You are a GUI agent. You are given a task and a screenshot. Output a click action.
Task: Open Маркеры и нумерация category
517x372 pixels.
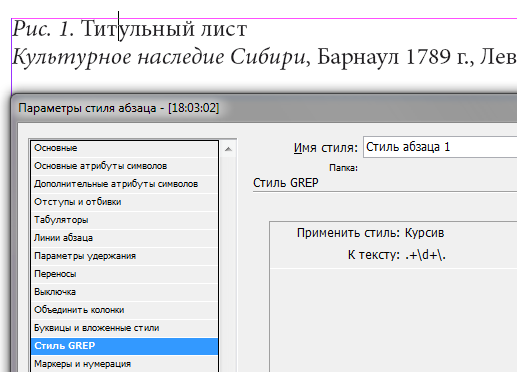point(125,364)
